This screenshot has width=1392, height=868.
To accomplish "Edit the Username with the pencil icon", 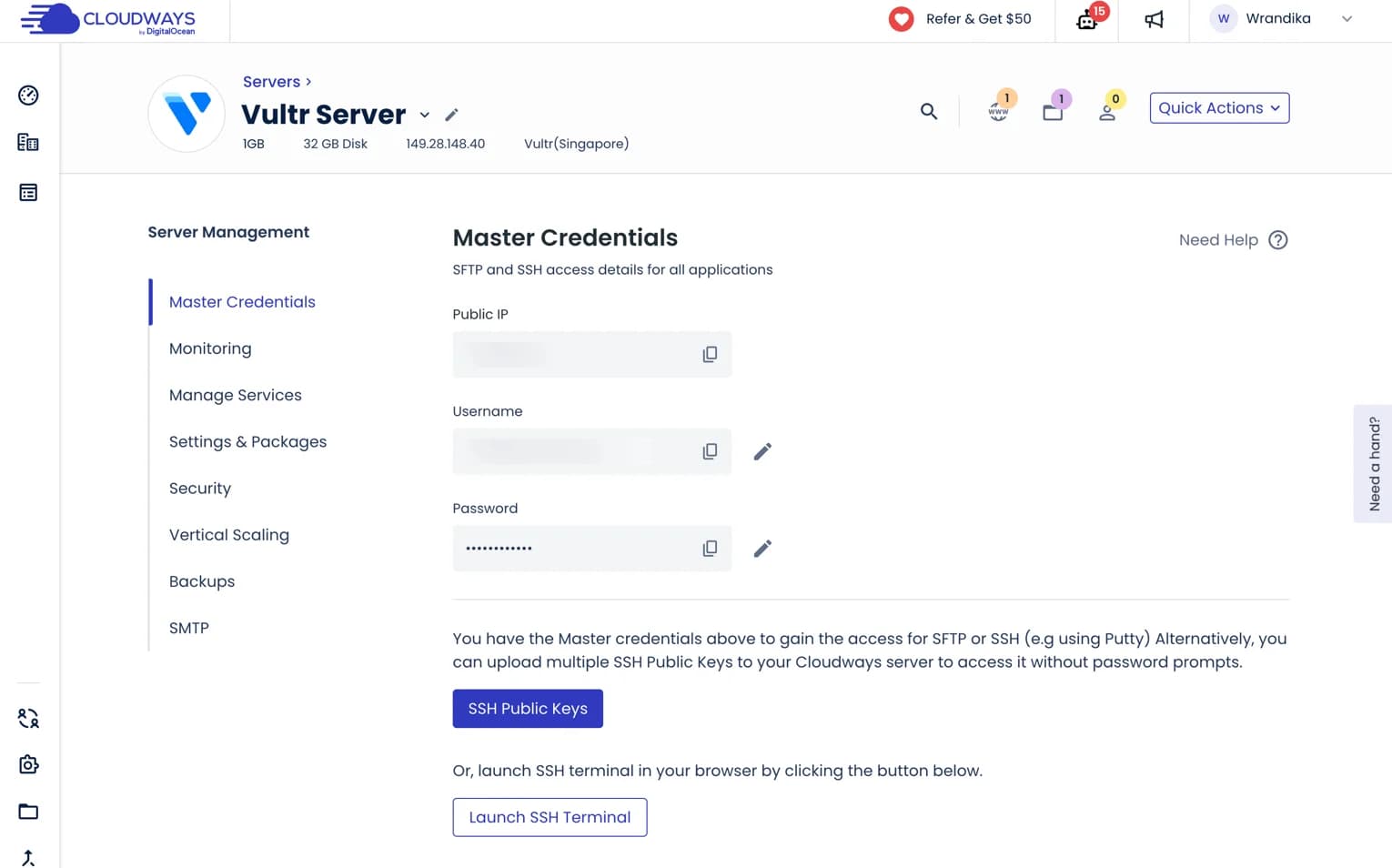I will pyautogui.click(x=762, y=451).
